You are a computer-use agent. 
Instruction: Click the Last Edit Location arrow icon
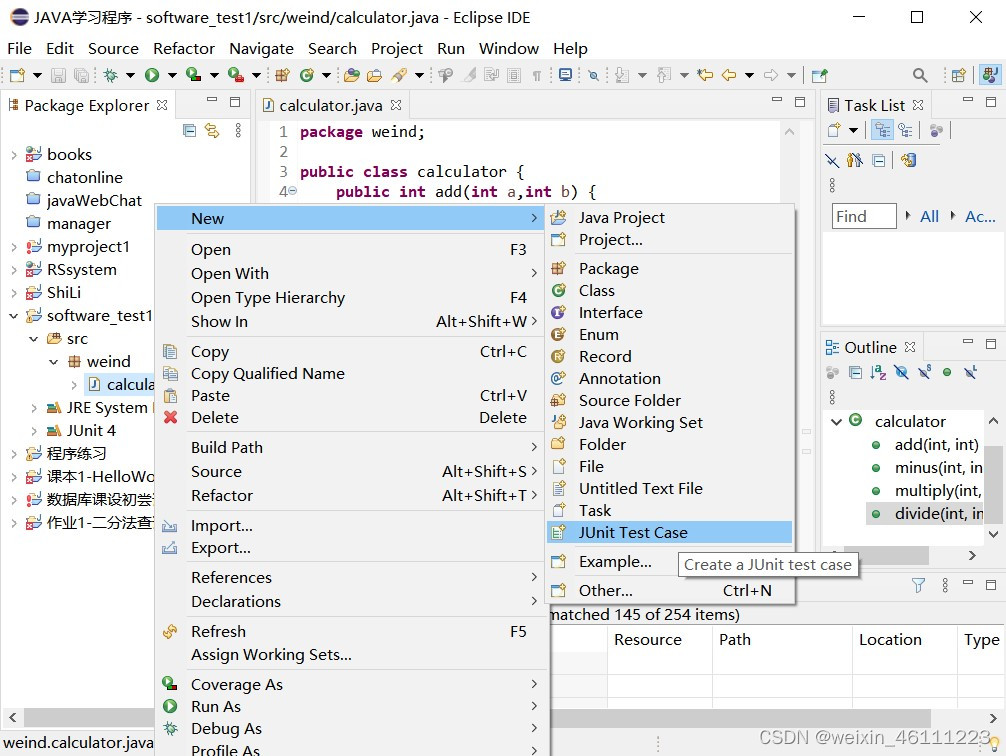(705, 75)
